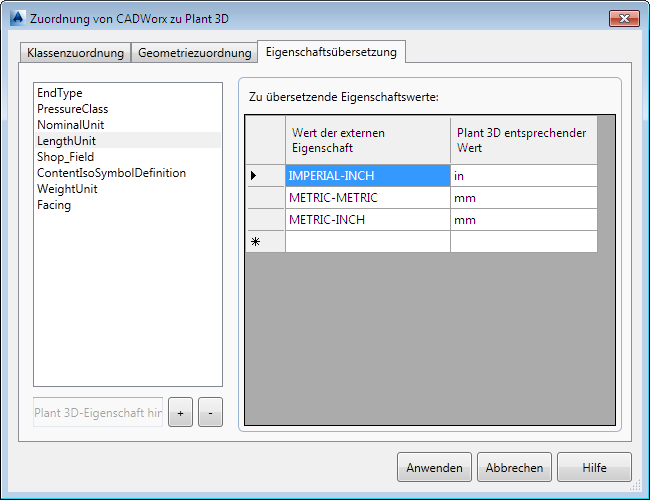Viewport: 650px width, 500px height.
Task: Pick NominalUnit from the property list
Action: click(127, 125)
